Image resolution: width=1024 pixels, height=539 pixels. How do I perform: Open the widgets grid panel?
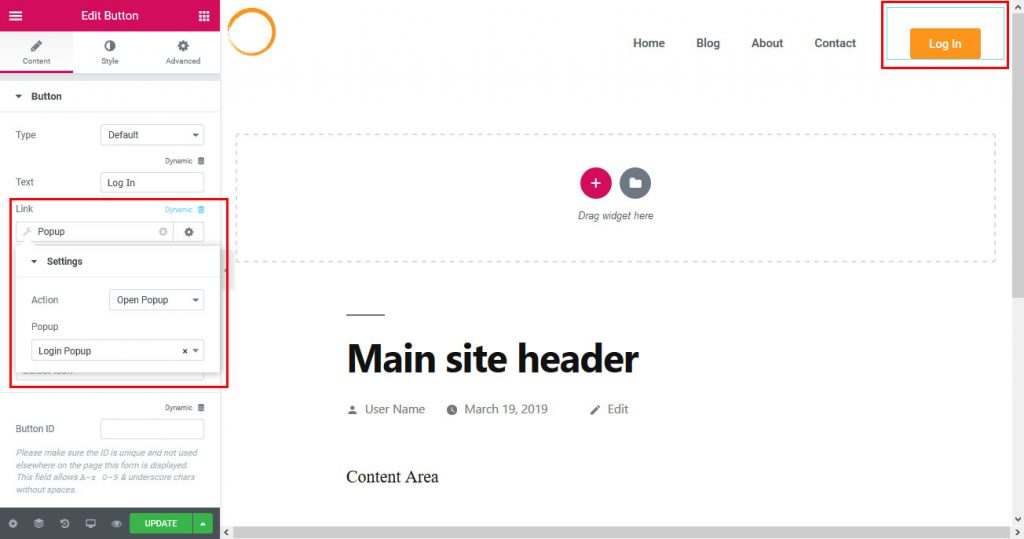click(x=204, y=16)
